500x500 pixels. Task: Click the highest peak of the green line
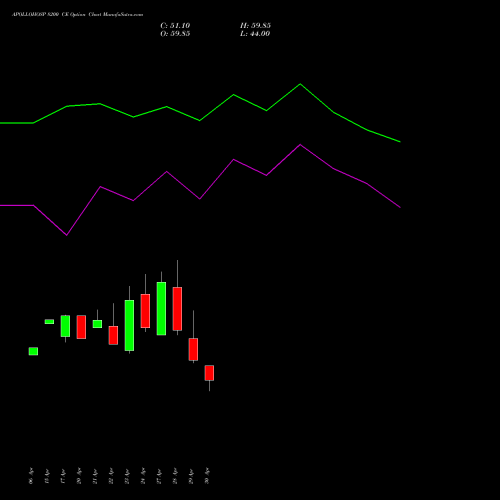[x=300, y=84]
